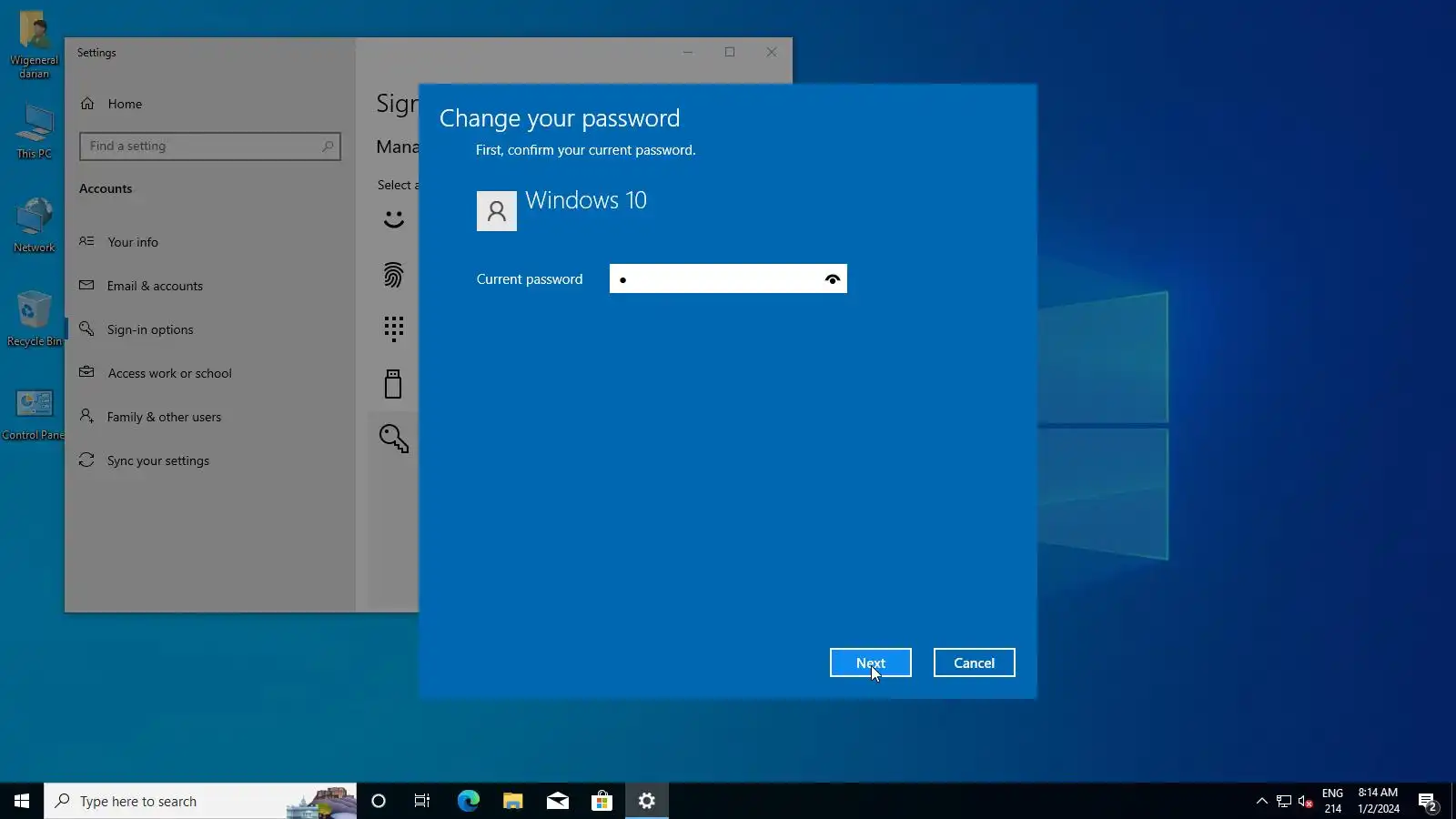Click the Family & other users person icon
The height and width of the screenshot is (819, 1456).
pos(86,416)
